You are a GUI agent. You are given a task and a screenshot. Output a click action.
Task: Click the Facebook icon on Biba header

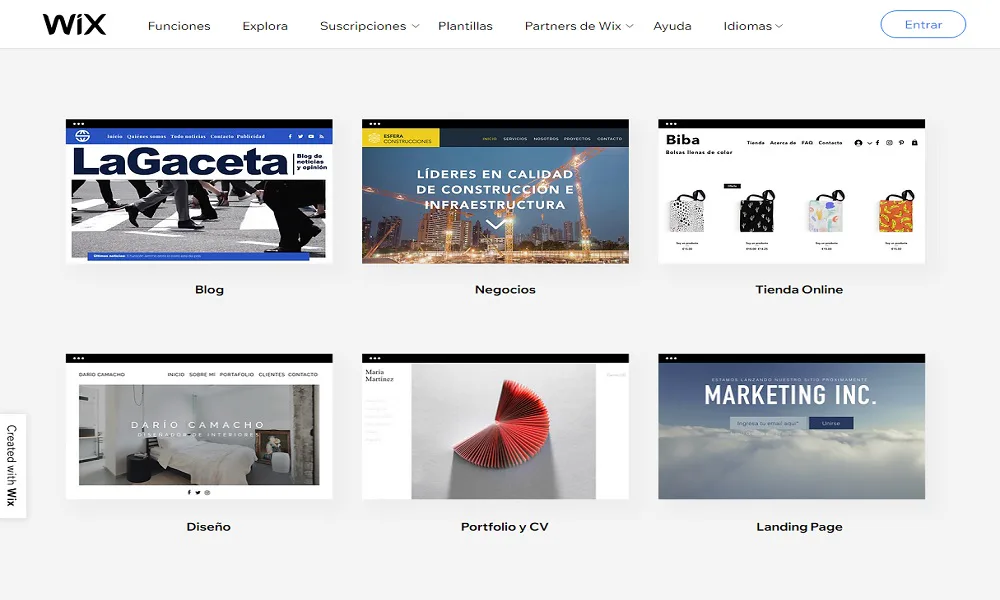click(877, 143)
